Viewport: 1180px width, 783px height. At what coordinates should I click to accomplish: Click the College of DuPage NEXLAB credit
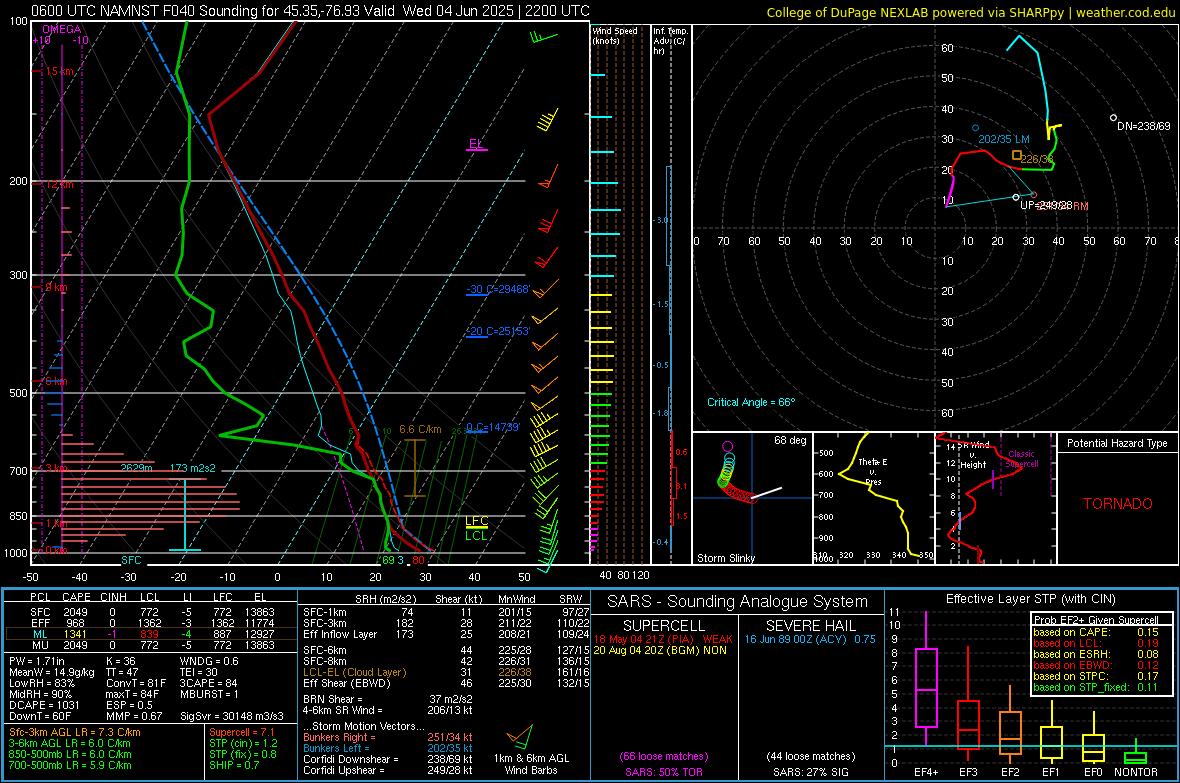pos(970,12)
